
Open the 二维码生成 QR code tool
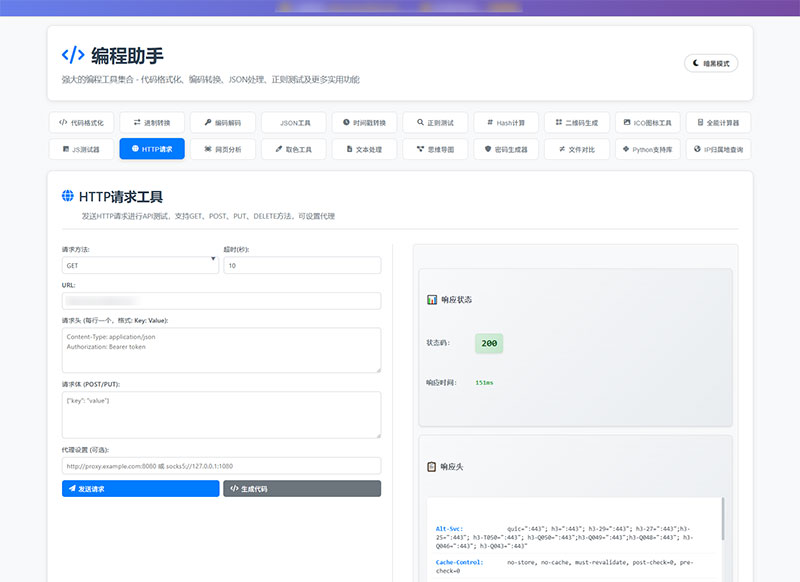tap(577, 122)
